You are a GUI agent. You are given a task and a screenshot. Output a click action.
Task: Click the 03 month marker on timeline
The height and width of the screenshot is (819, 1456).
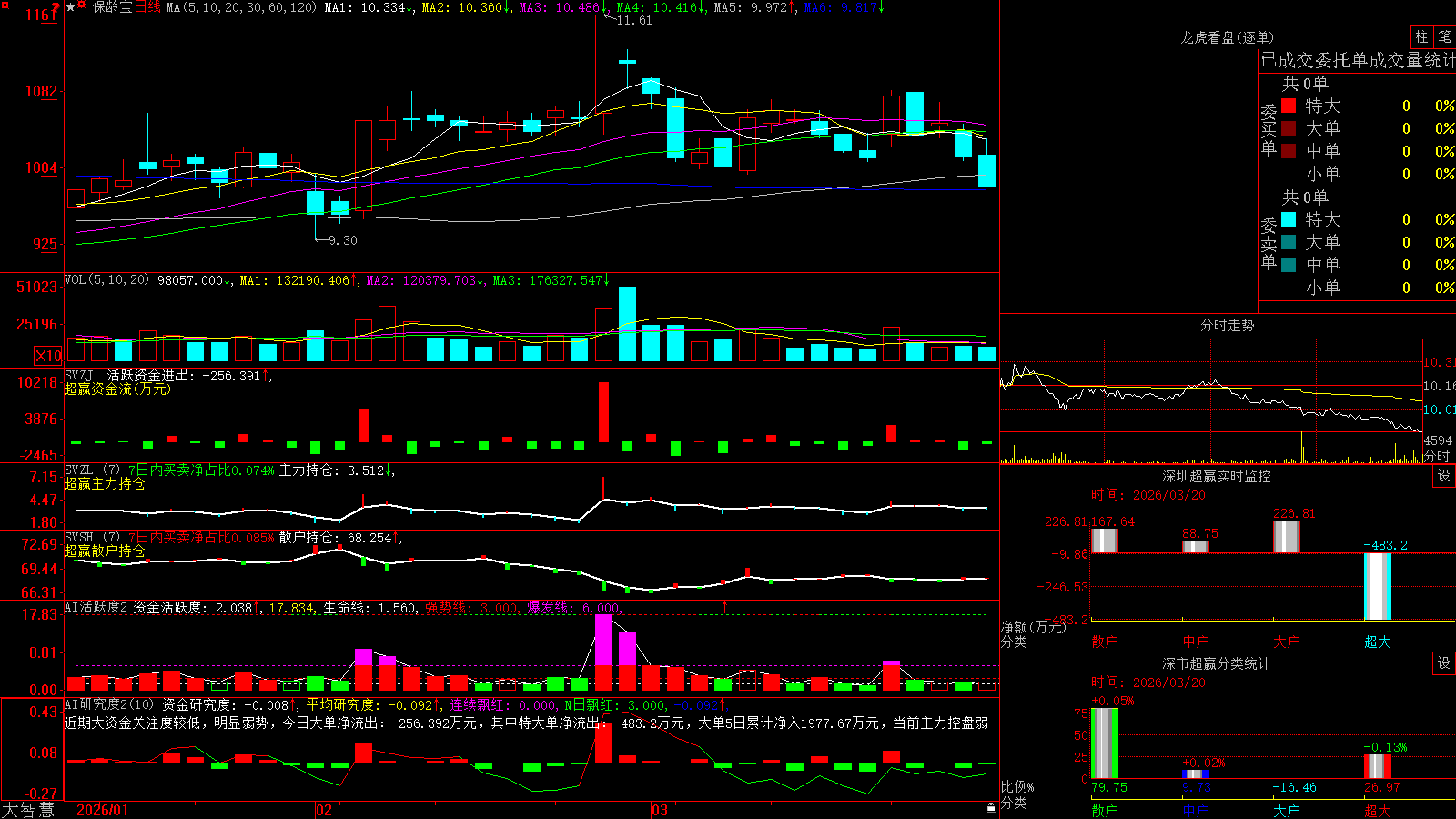click(x=660, y=810)
